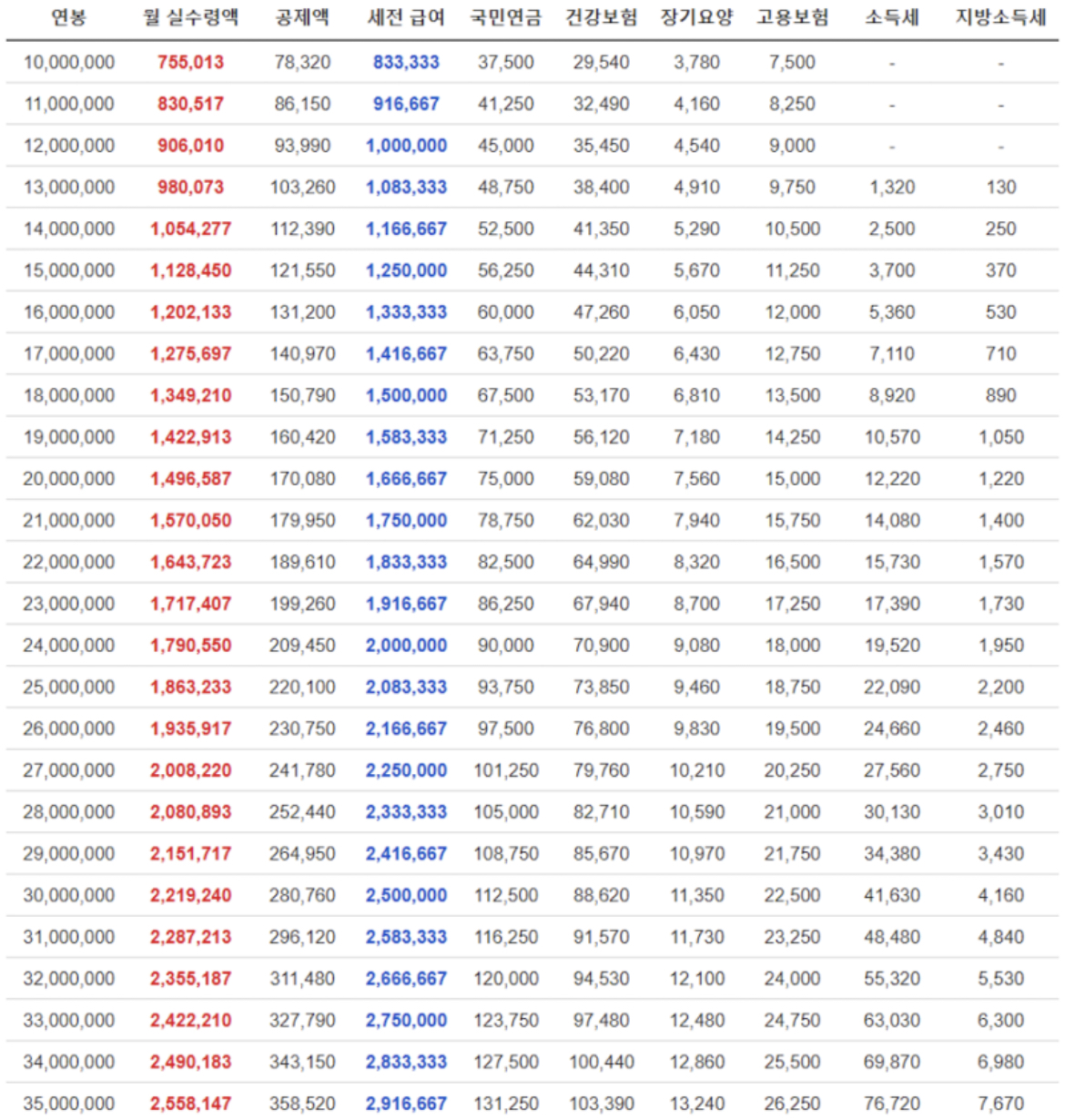This screenshot has width=1065, height=1120.
Task: Click local income tax value 130
Action: [1000, 188]
